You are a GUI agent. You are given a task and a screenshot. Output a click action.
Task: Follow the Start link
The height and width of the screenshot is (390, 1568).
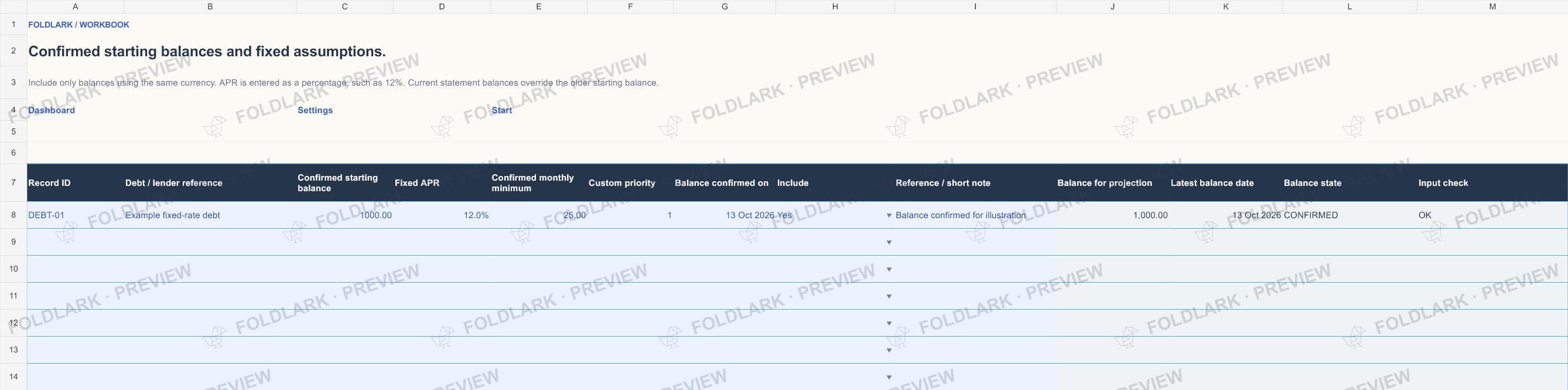pyautogui.click(x=501, y=110)
